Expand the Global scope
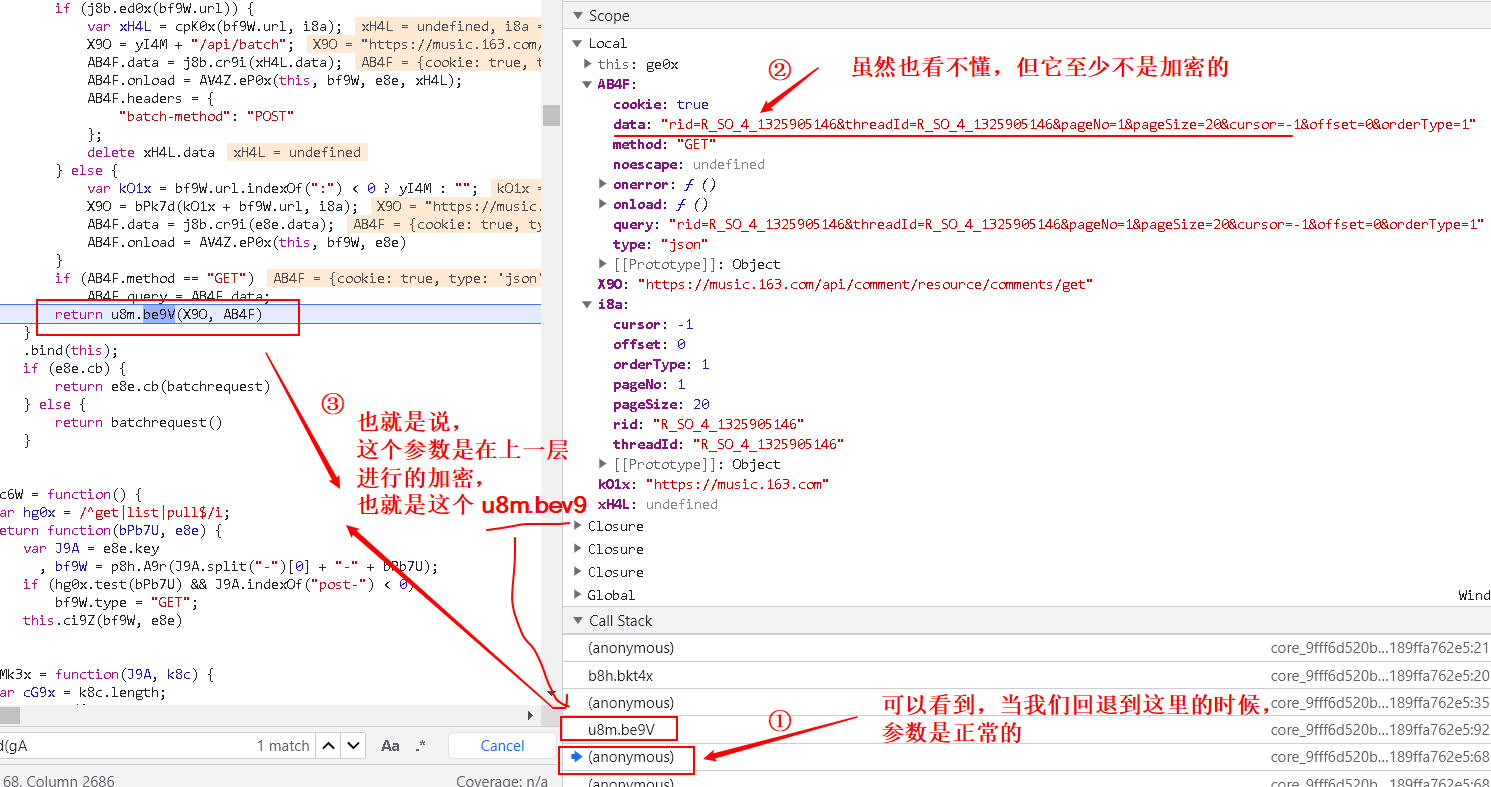The height and width of the screenshot is (787, 1491). [577, 595]
